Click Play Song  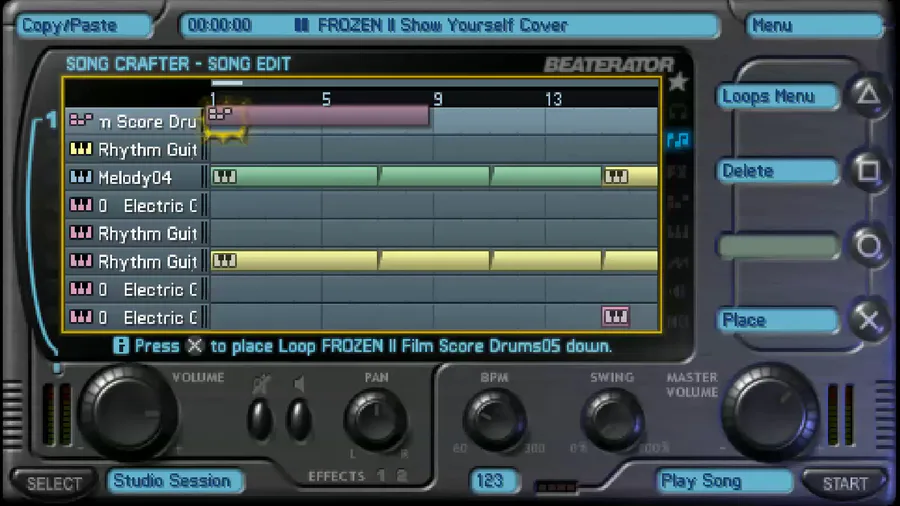tap(724, 481)
